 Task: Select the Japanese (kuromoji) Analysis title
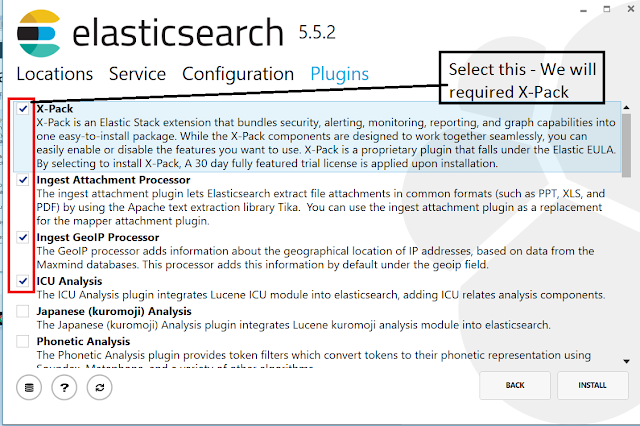coord(114,311)
